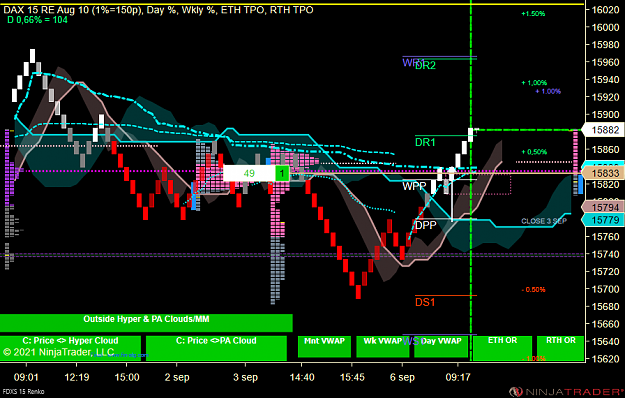625x398 pixels.
Task: Click the blue +1.00% weekly level label
Action: [x=548, y=91]
